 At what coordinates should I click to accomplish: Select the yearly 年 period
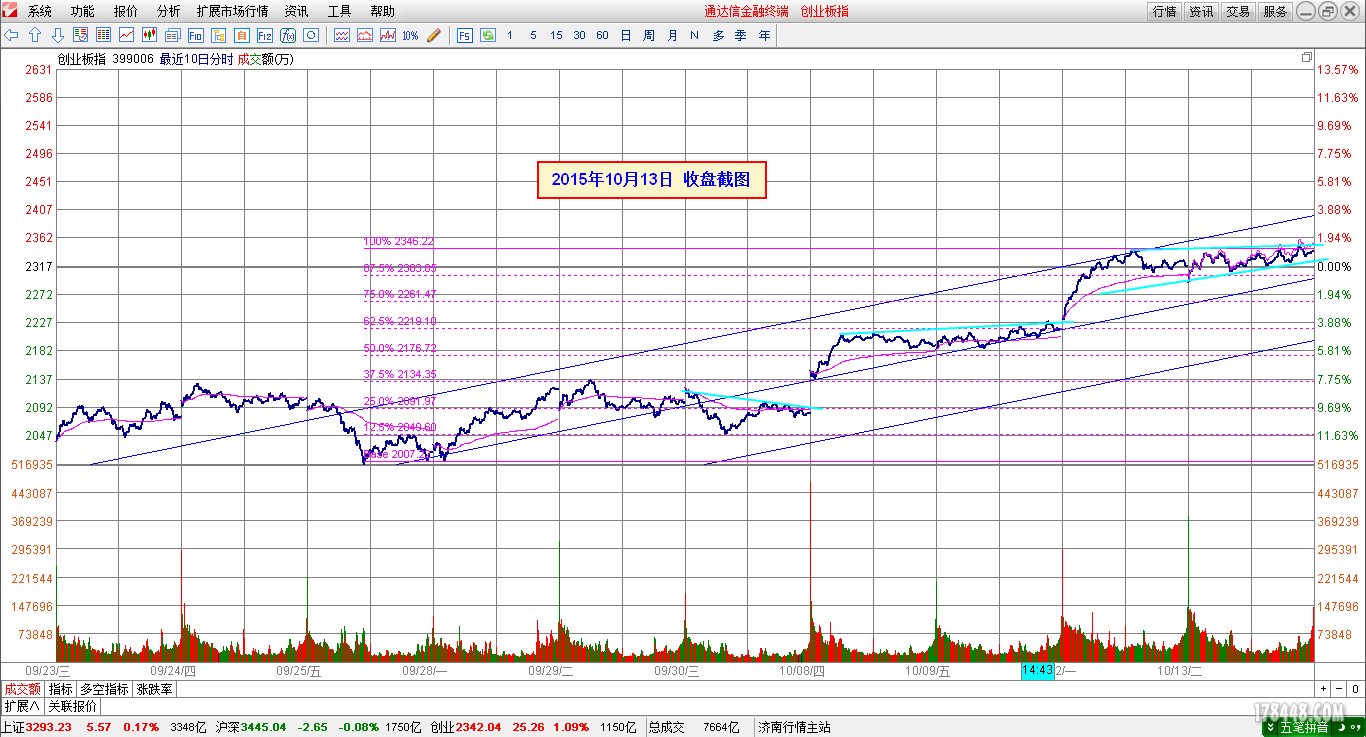[765, 35]
